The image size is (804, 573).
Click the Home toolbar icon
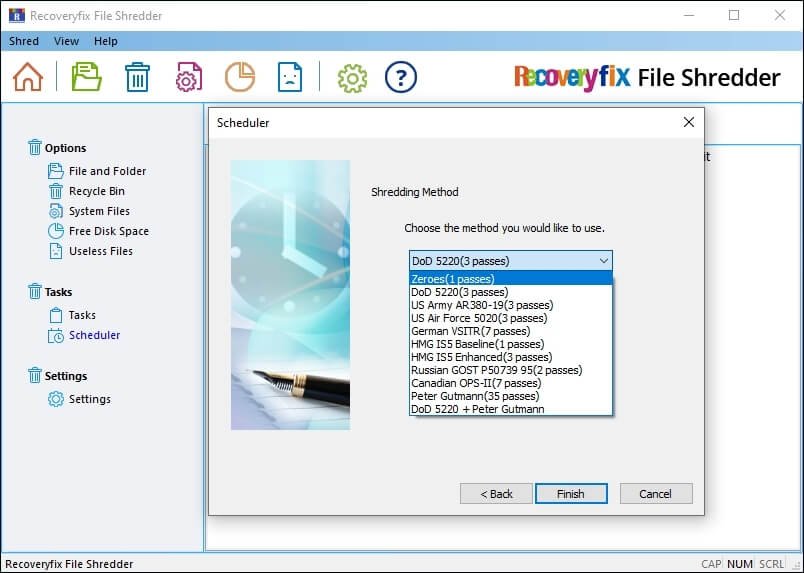coord(28,77)
